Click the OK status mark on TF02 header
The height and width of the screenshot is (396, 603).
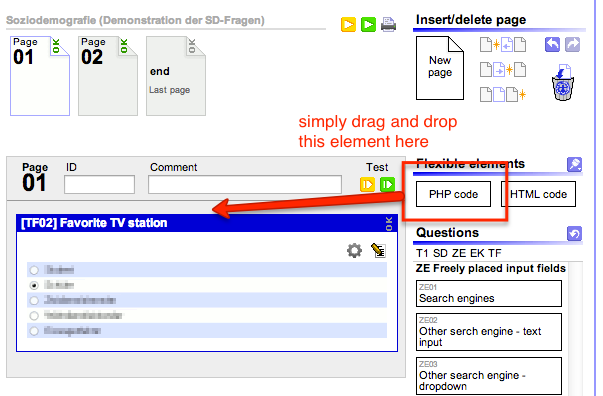pos(389,224)
